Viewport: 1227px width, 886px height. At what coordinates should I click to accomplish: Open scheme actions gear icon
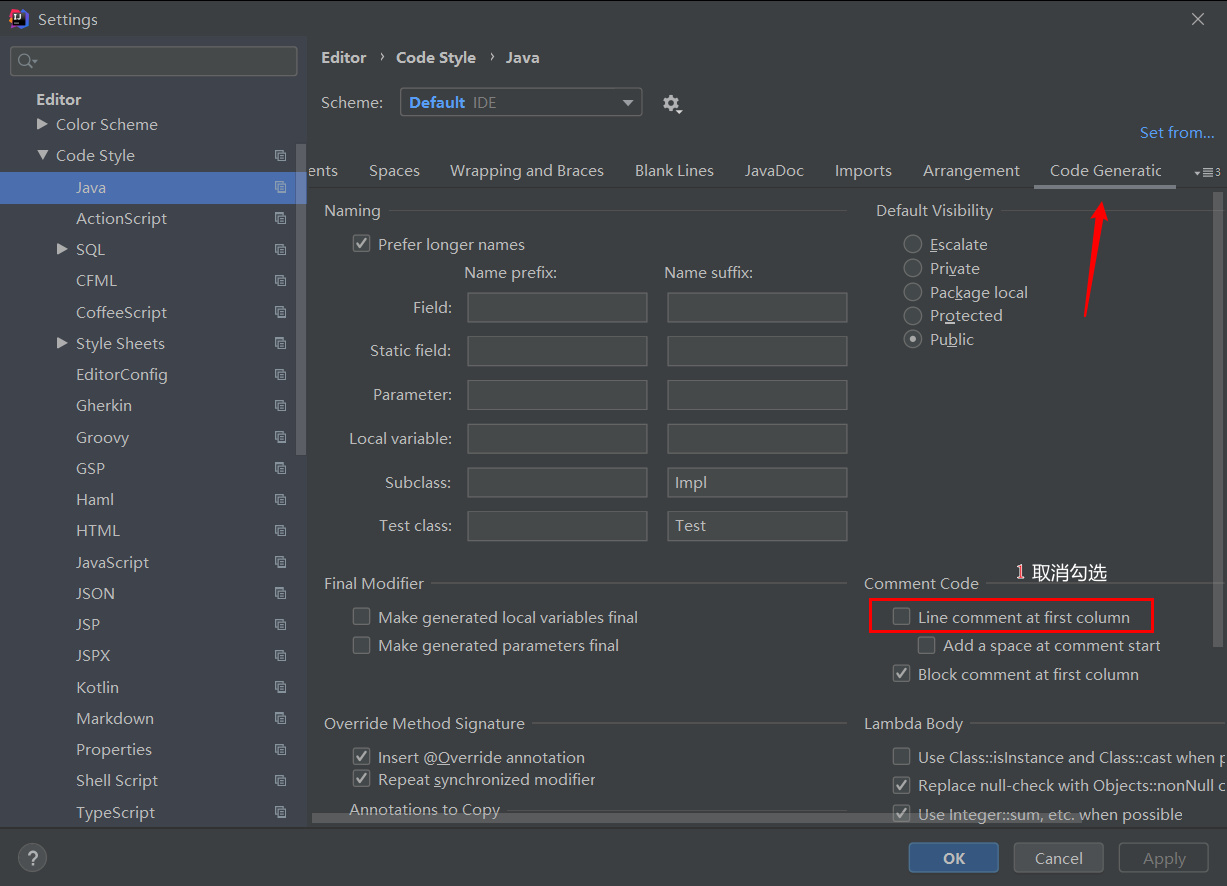pos(672,104)
